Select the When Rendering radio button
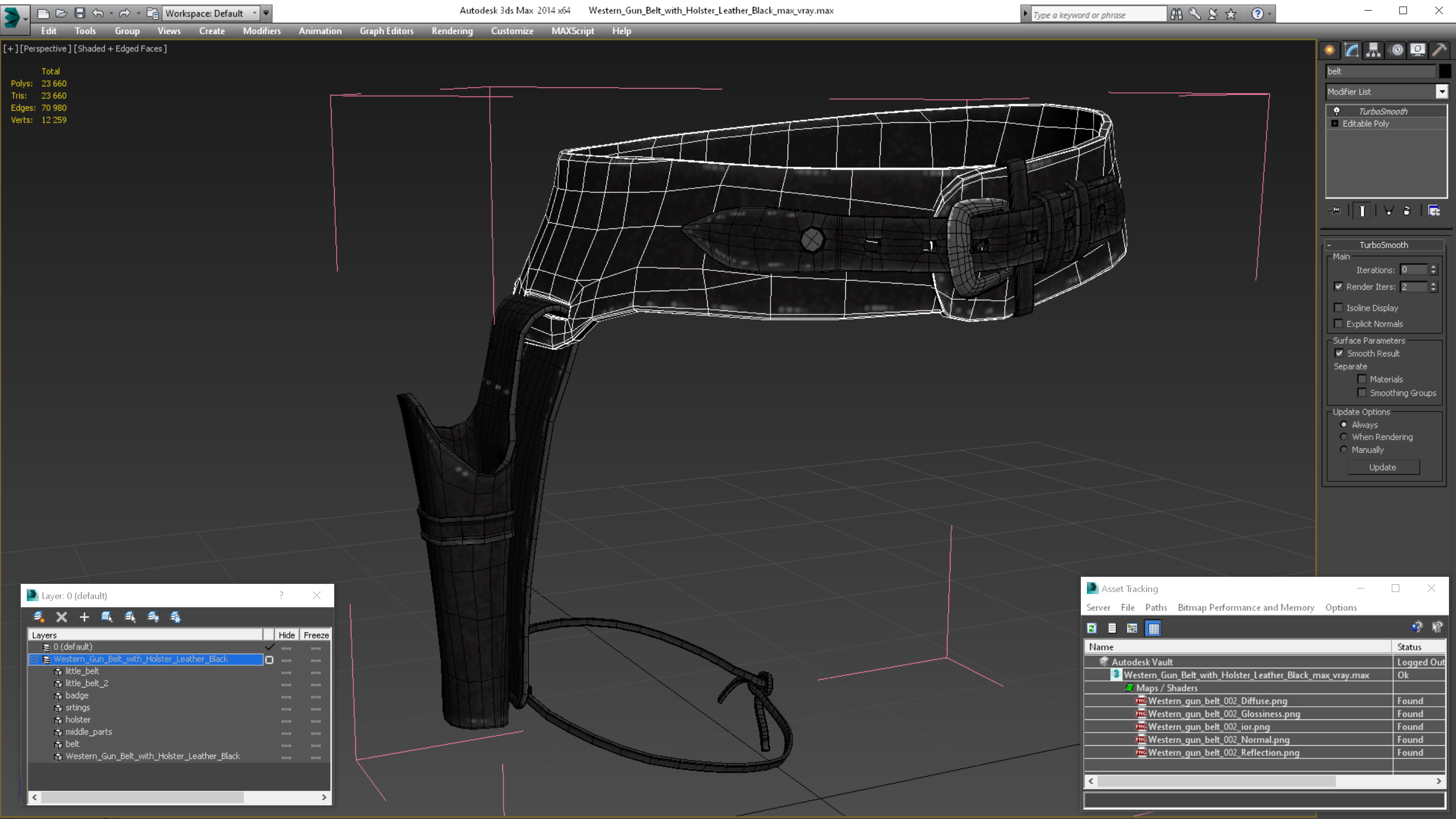Viewport: 1456px width, 819px height. pyautogui.click(x=1344, y=437)
